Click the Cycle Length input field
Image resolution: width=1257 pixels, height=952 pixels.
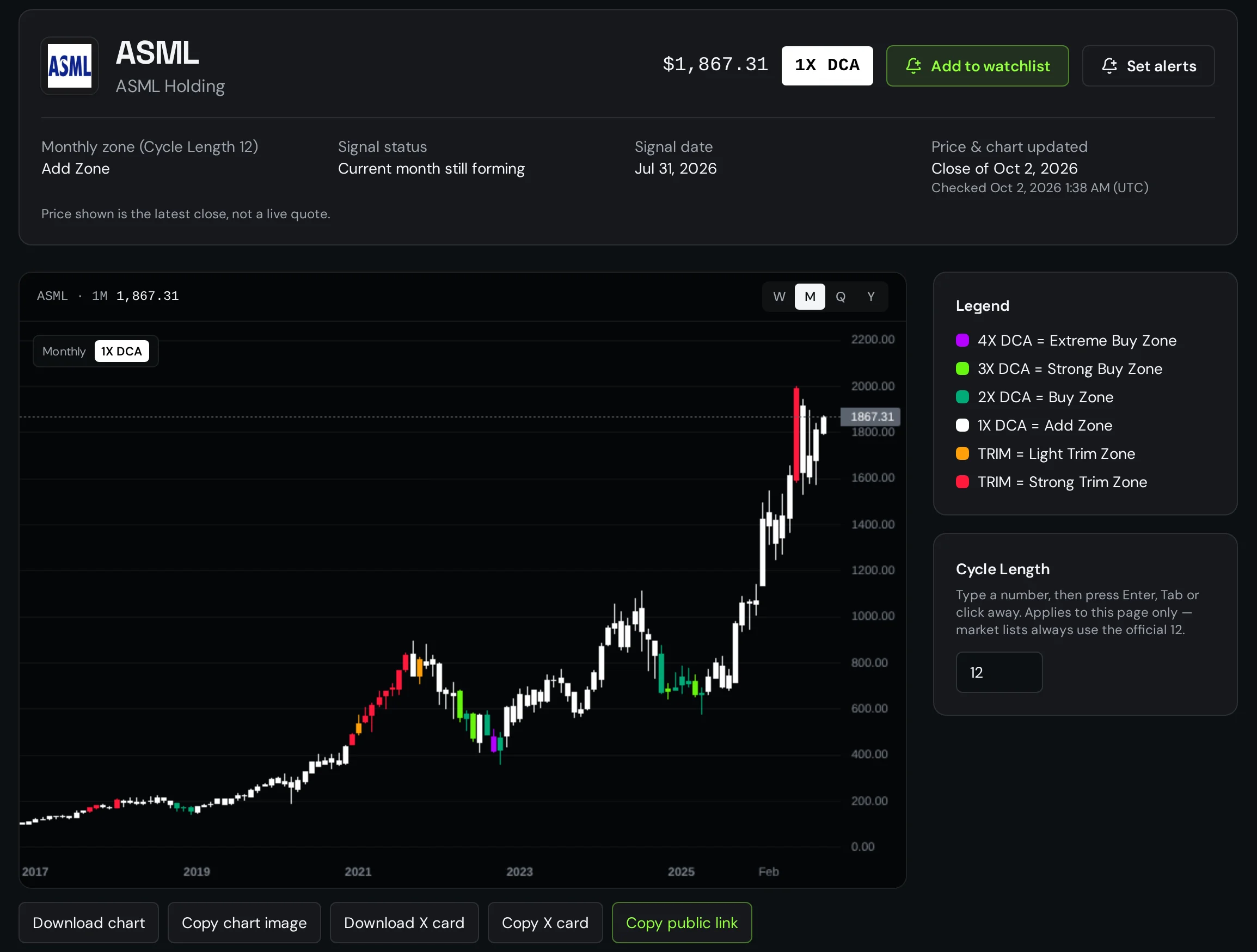(999, 672)
